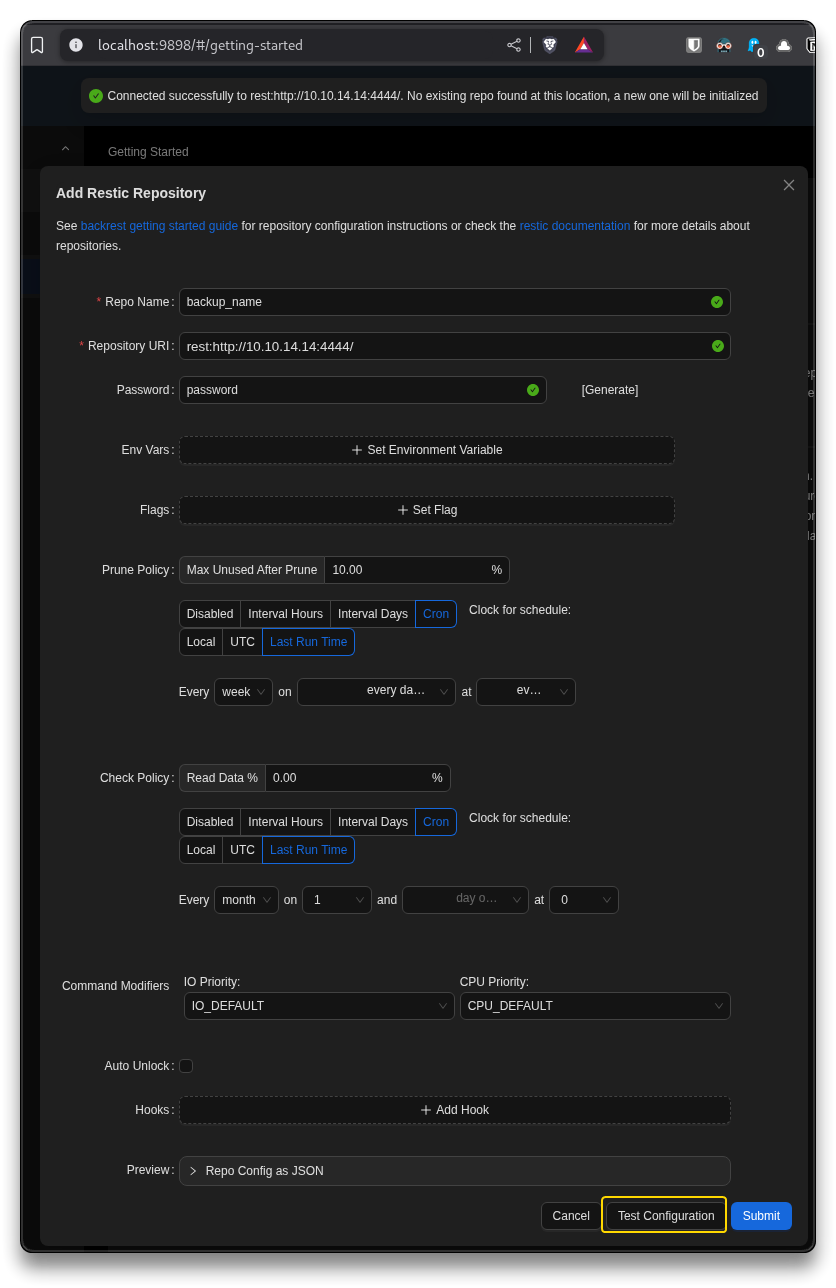Click the cloud extension icon
836x1288 pixels.
(x=784, y=45)
